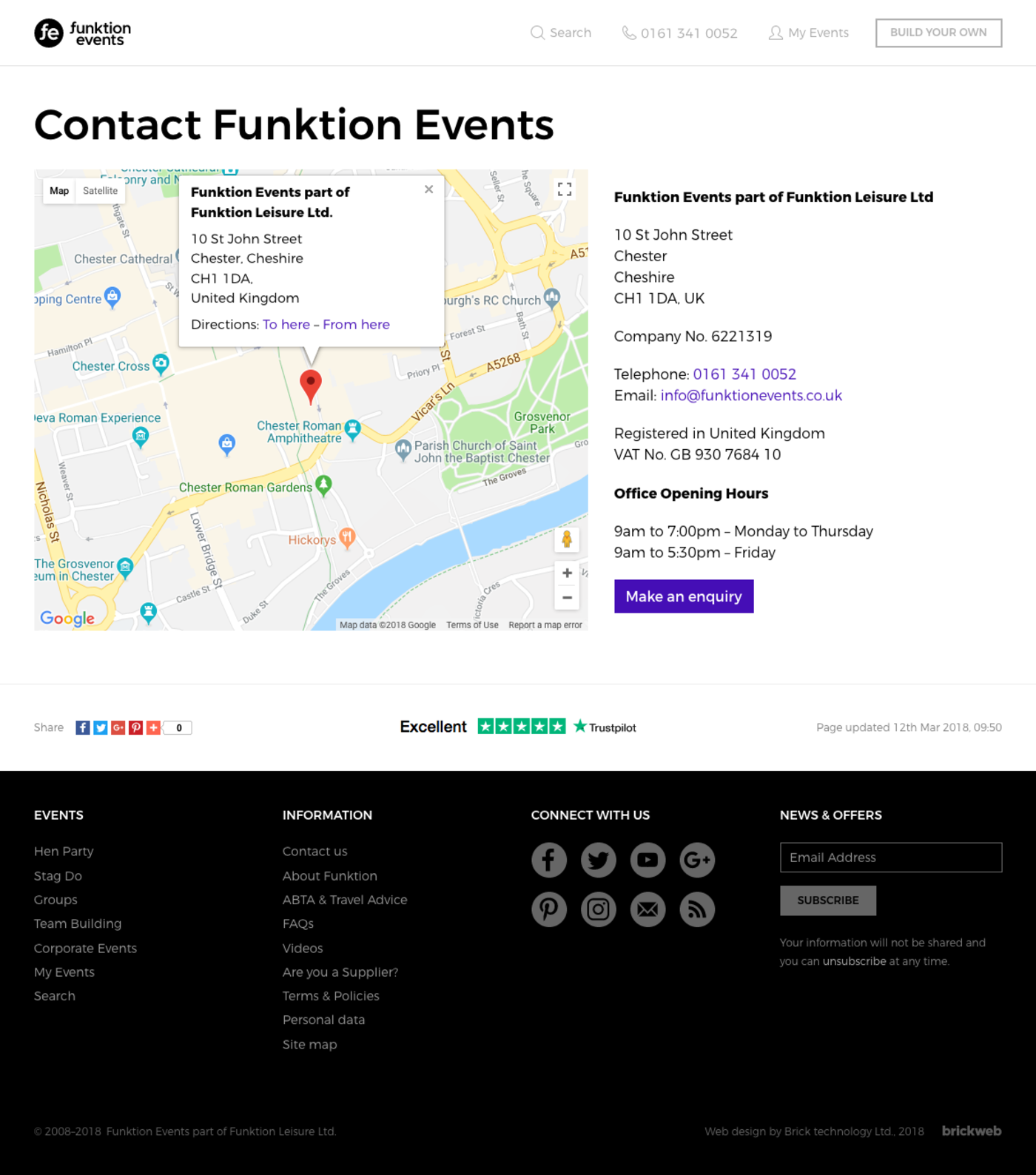Open the footer Pinterest icon
This screenshot has width=1036, height=1175.
(549, 909)
